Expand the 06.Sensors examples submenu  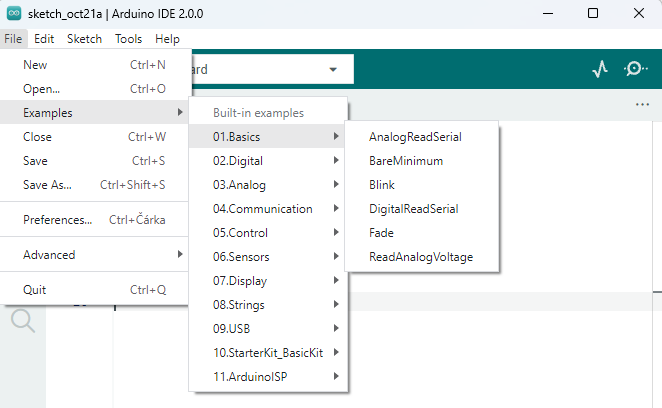[x=268, y=257]
